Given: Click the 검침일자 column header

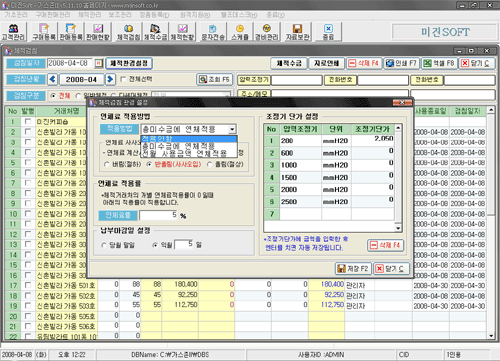Looking at the screenshot, I should pos(468,111).
